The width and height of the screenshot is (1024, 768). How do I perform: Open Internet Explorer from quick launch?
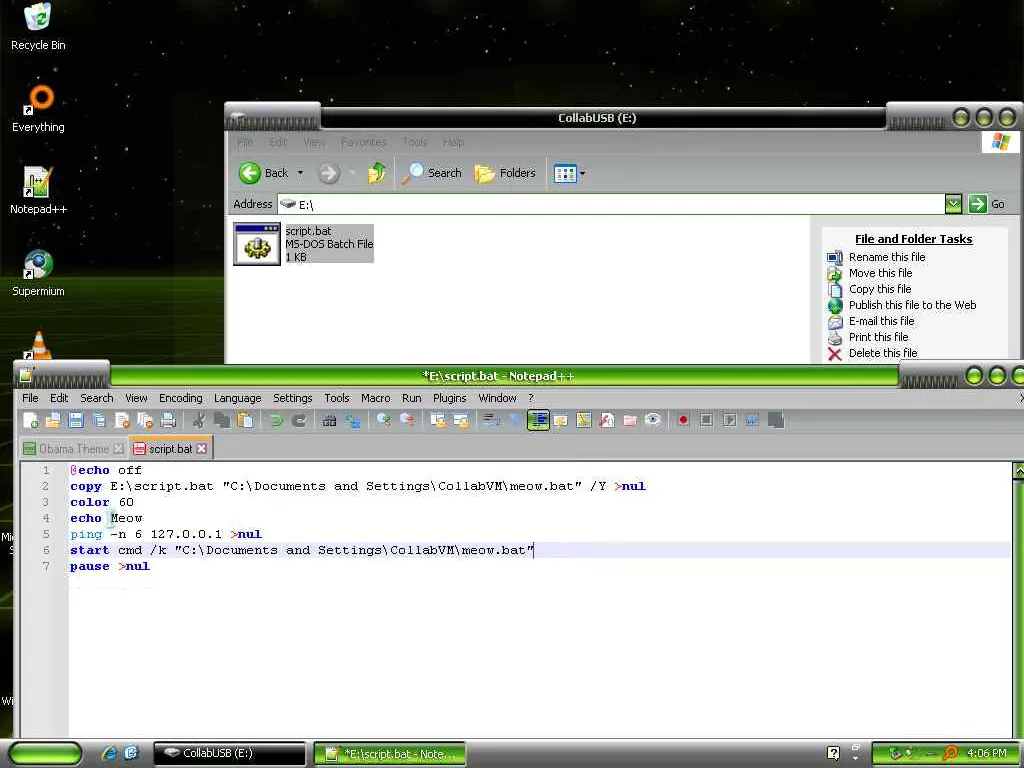(x=109, y=754)
